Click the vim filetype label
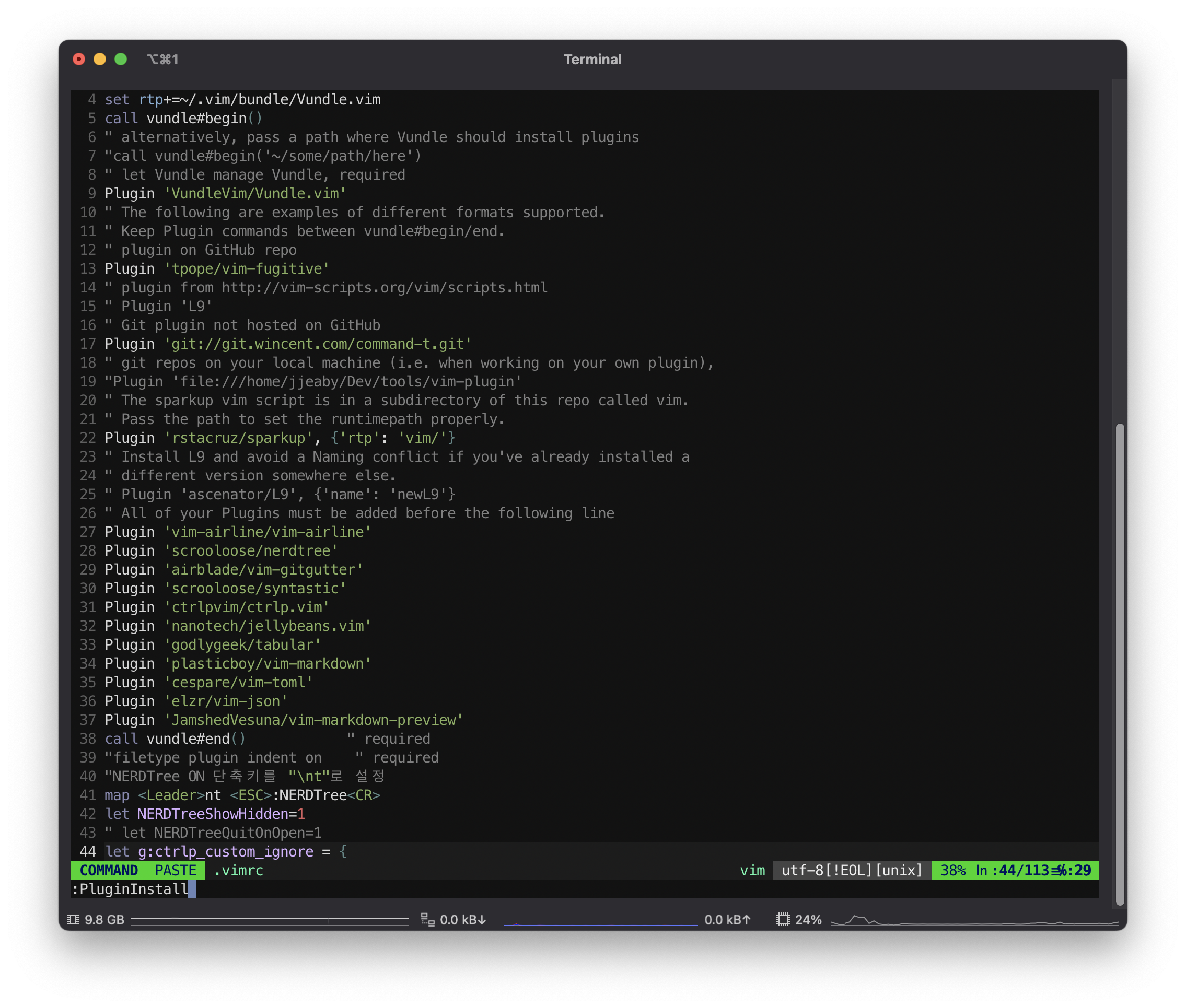 click(x=752, y=870)
